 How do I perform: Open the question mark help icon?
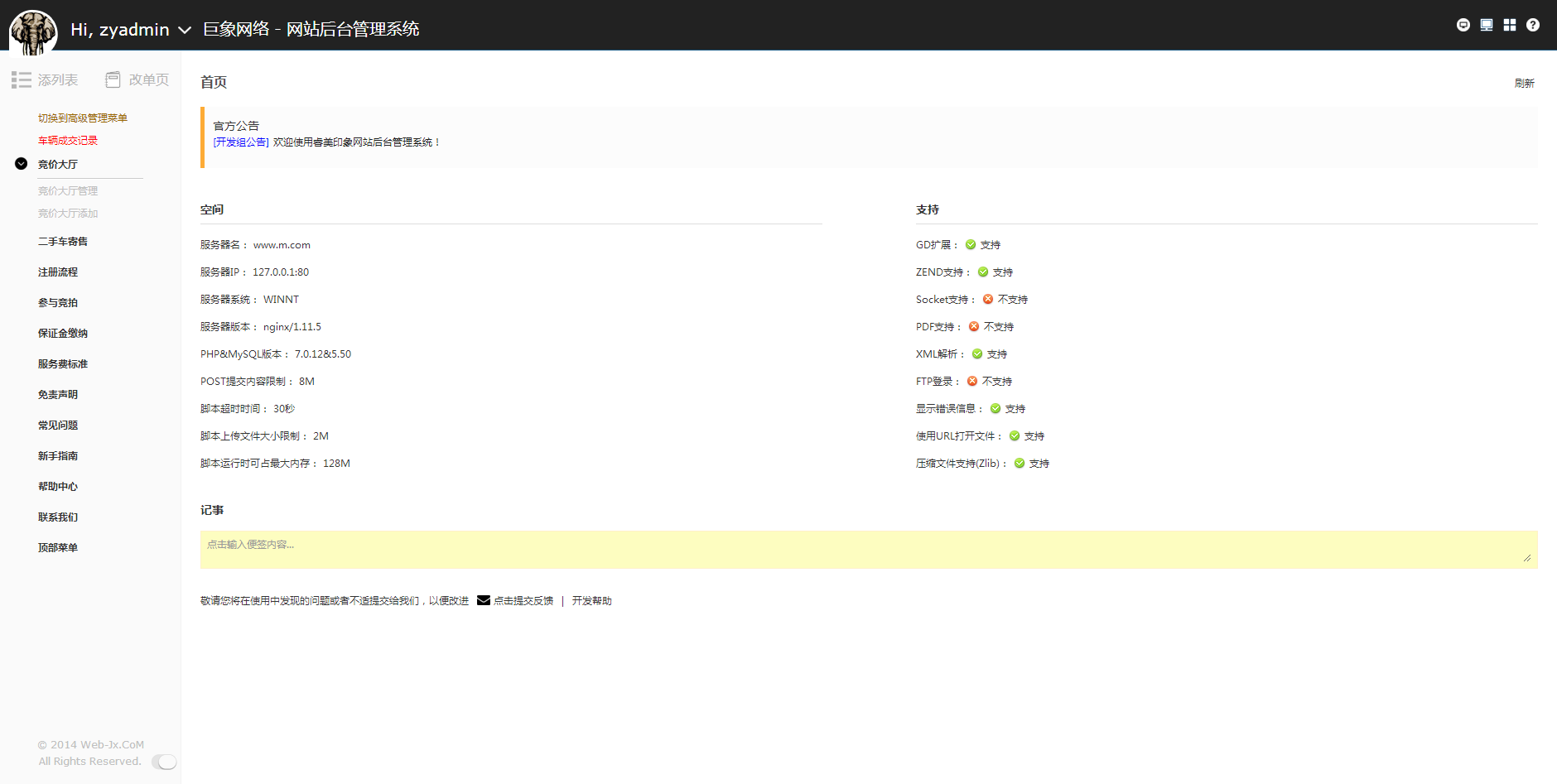click(x=1533, y=25)
